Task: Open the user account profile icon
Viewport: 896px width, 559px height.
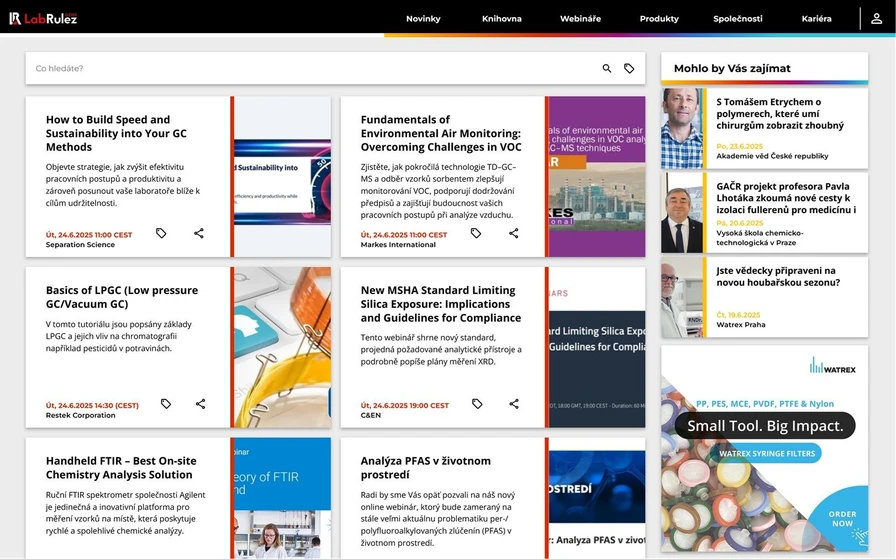Action: point(876,19)
